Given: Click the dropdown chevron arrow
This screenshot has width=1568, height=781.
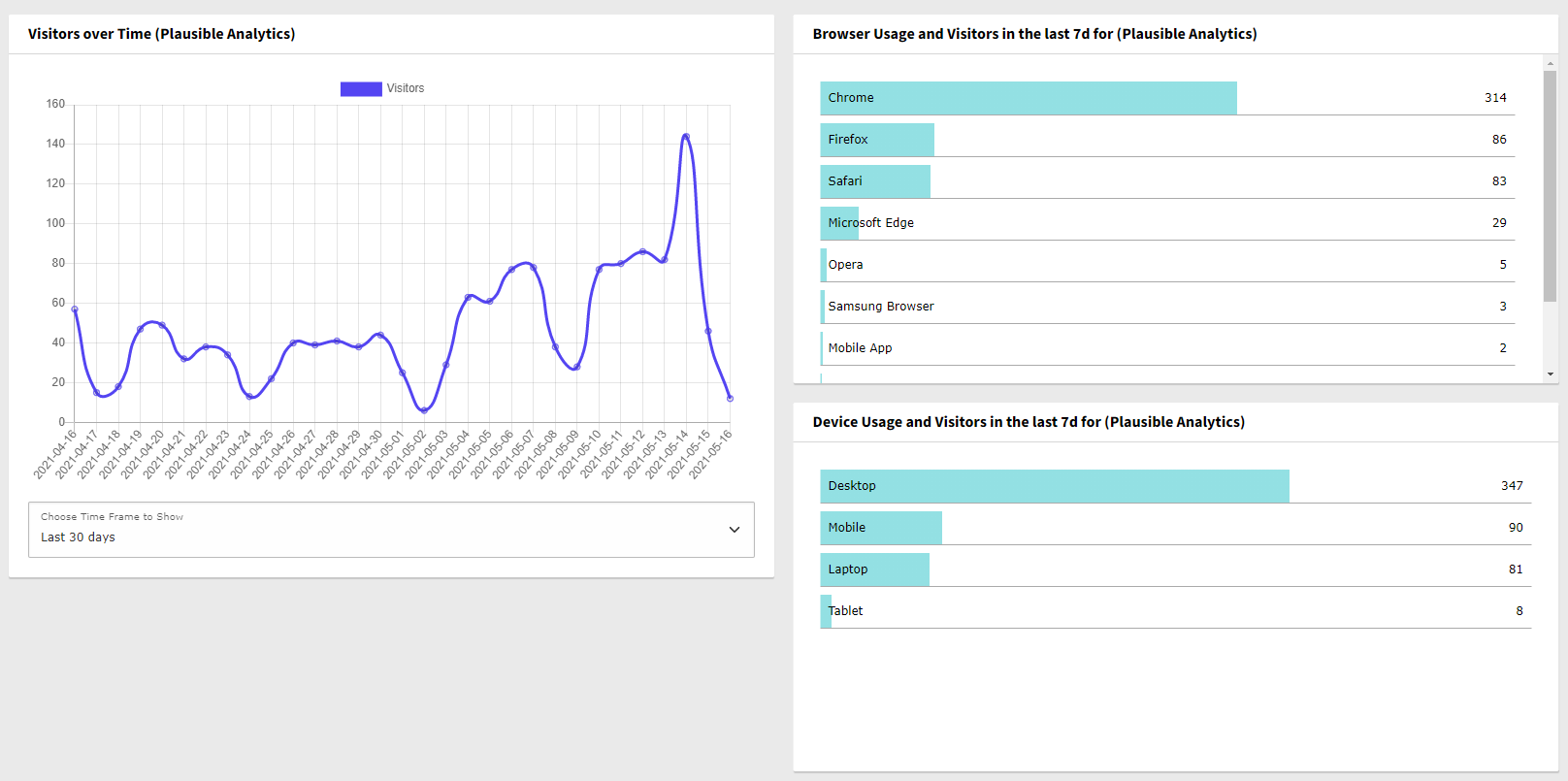Looking at the screenshot, I should pos(735,530).
